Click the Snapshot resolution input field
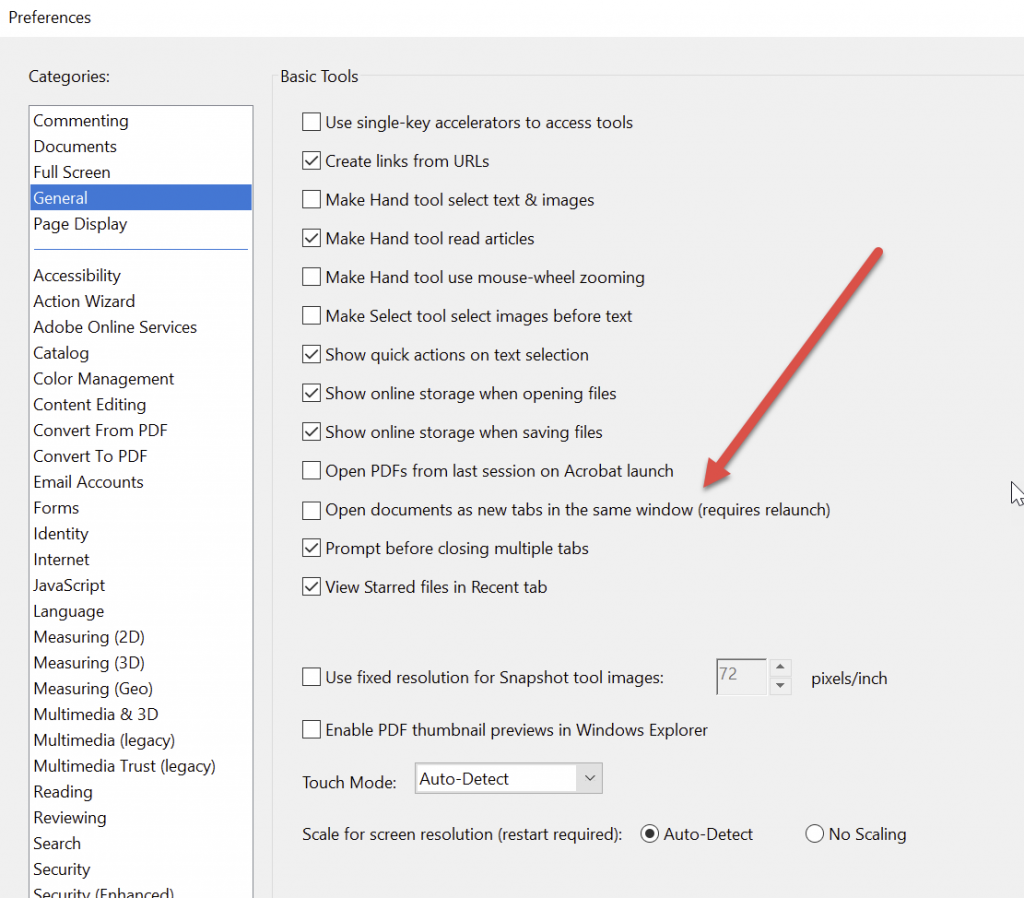1024x898 pixels. [x=740, y=676]
